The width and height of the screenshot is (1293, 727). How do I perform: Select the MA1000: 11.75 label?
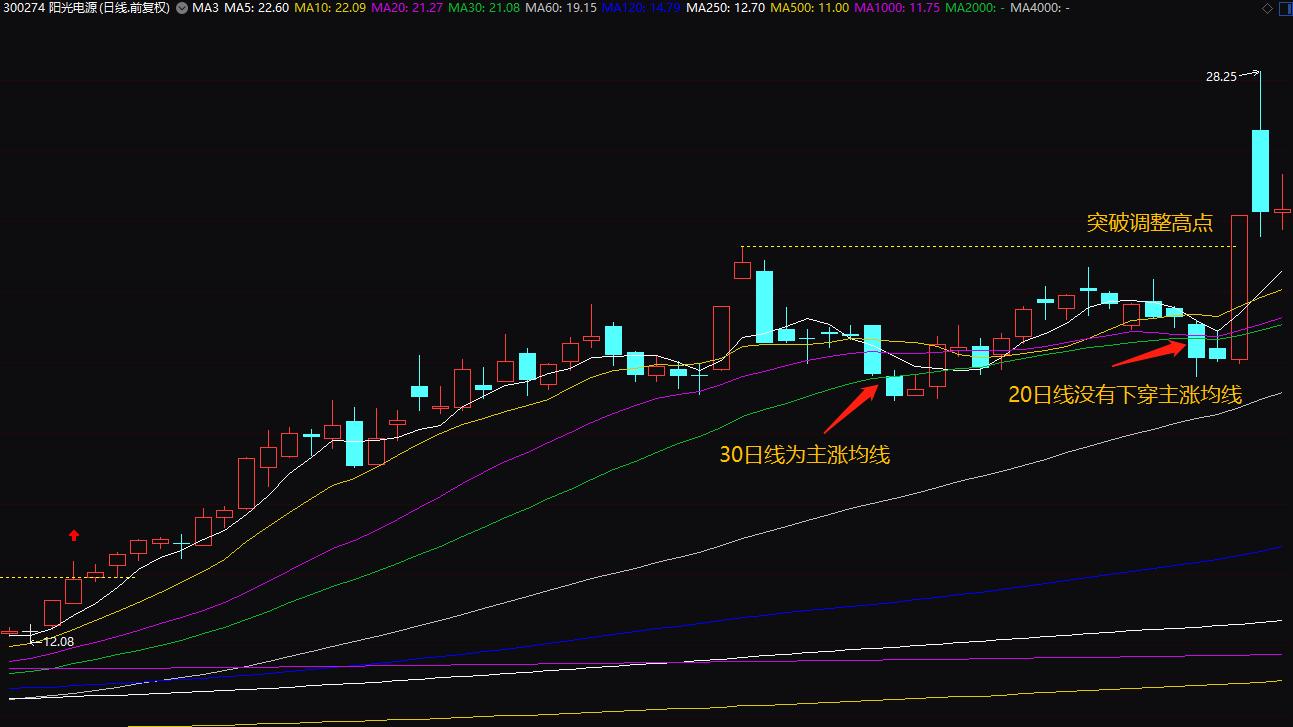(895, 8)
